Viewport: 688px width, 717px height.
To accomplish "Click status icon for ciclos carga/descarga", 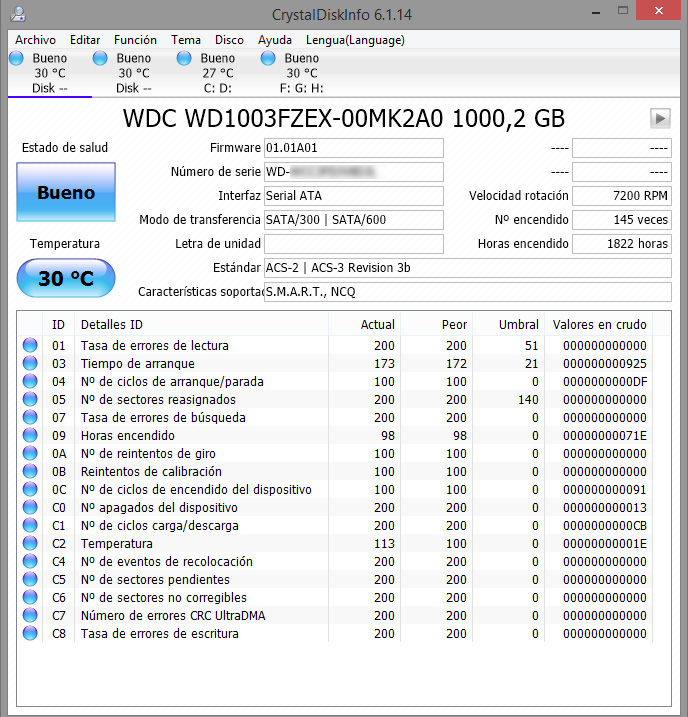I will coord(30,525).
